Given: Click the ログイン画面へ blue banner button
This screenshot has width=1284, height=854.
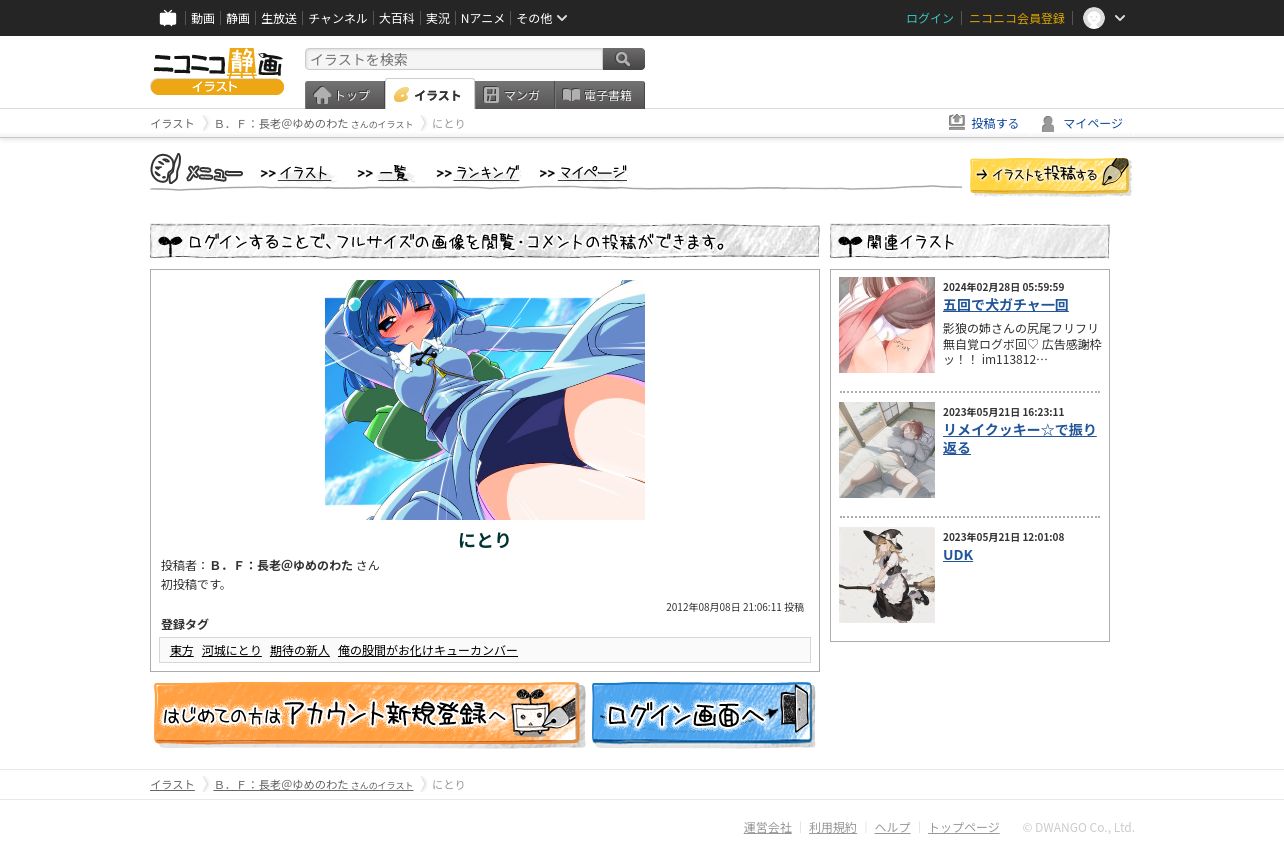Looking at the screenshot, I should [x=703, y=714].
